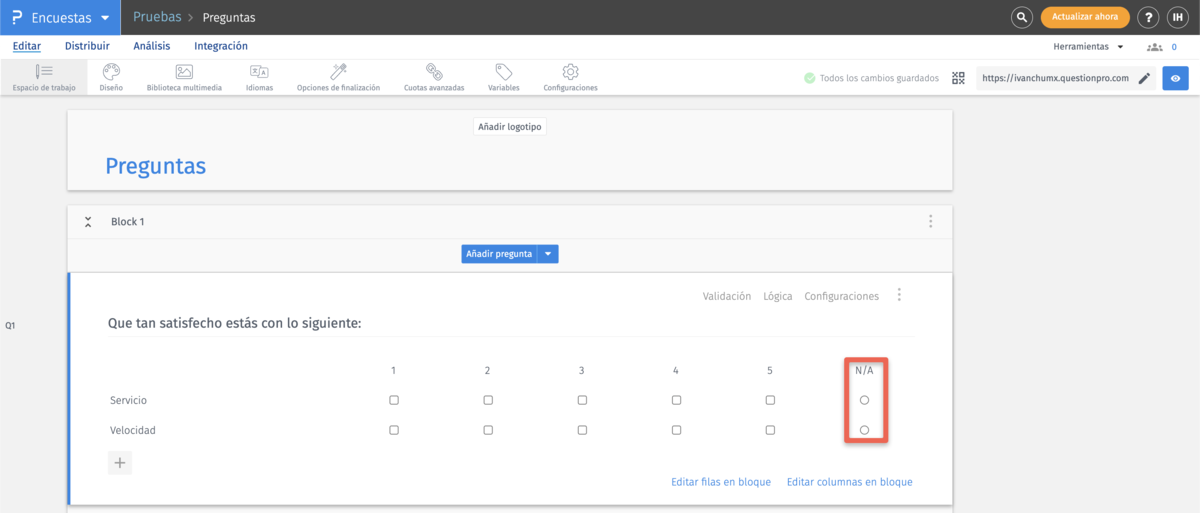Click the Añadir logotipo button
This screenshot has height=513, width=1200.
click(510, 127)
